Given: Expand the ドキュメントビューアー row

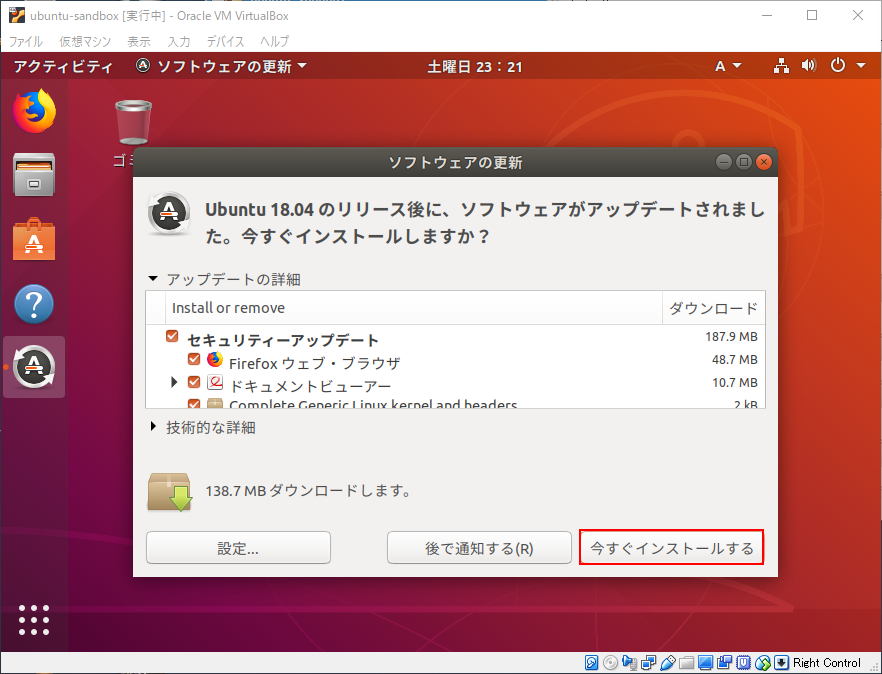Looking at the screenshot, I should click(x=174, y=382).
